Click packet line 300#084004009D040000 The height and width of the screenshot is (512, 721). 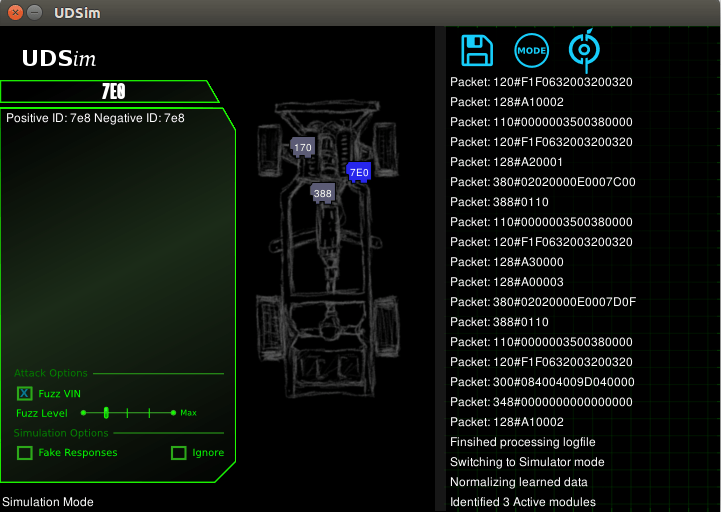click(x=542, y=382)
